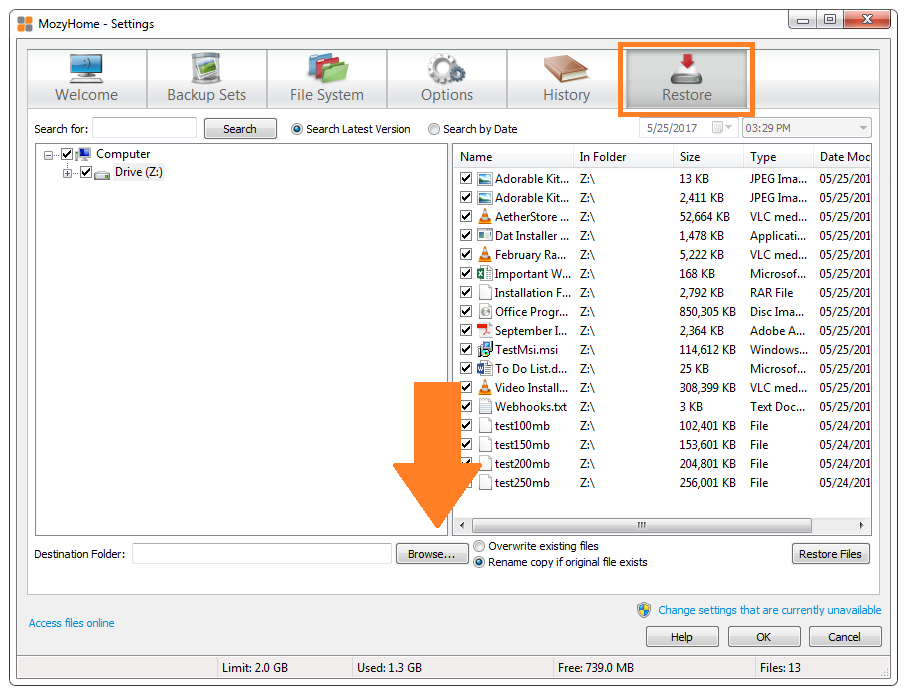Click the Search button

pos(240,129)
